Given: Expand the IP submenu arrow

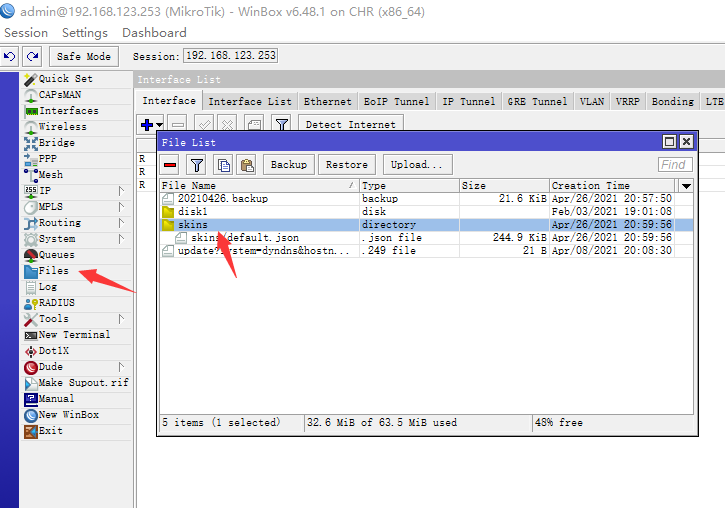Looking at the screenshot, I should point(121,191).
